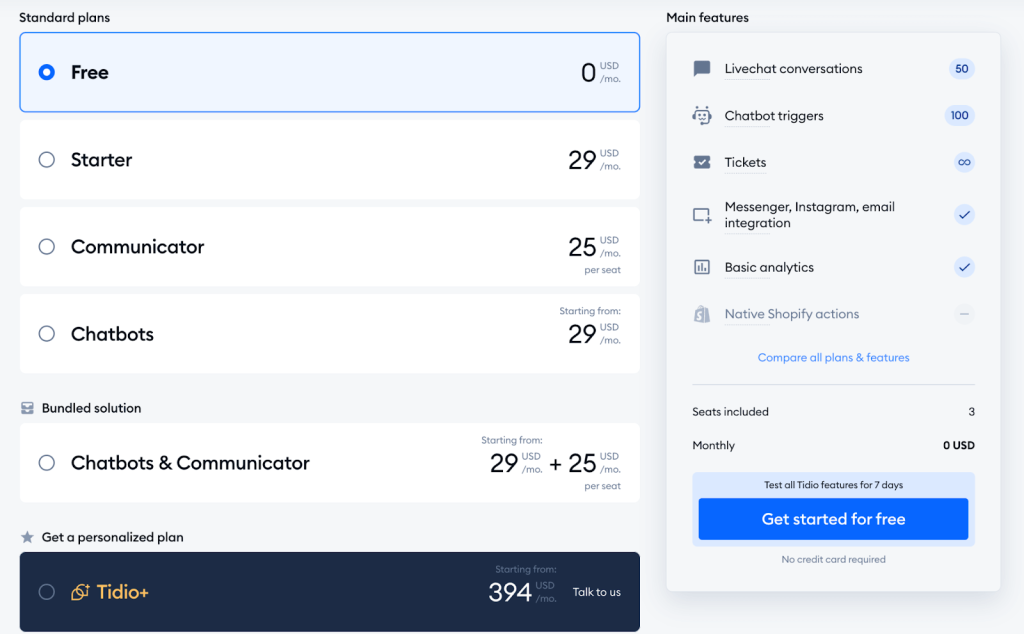Click the Livechat conversations feature label
This screenshot has width=1024, height=634.
pos(793,69)
